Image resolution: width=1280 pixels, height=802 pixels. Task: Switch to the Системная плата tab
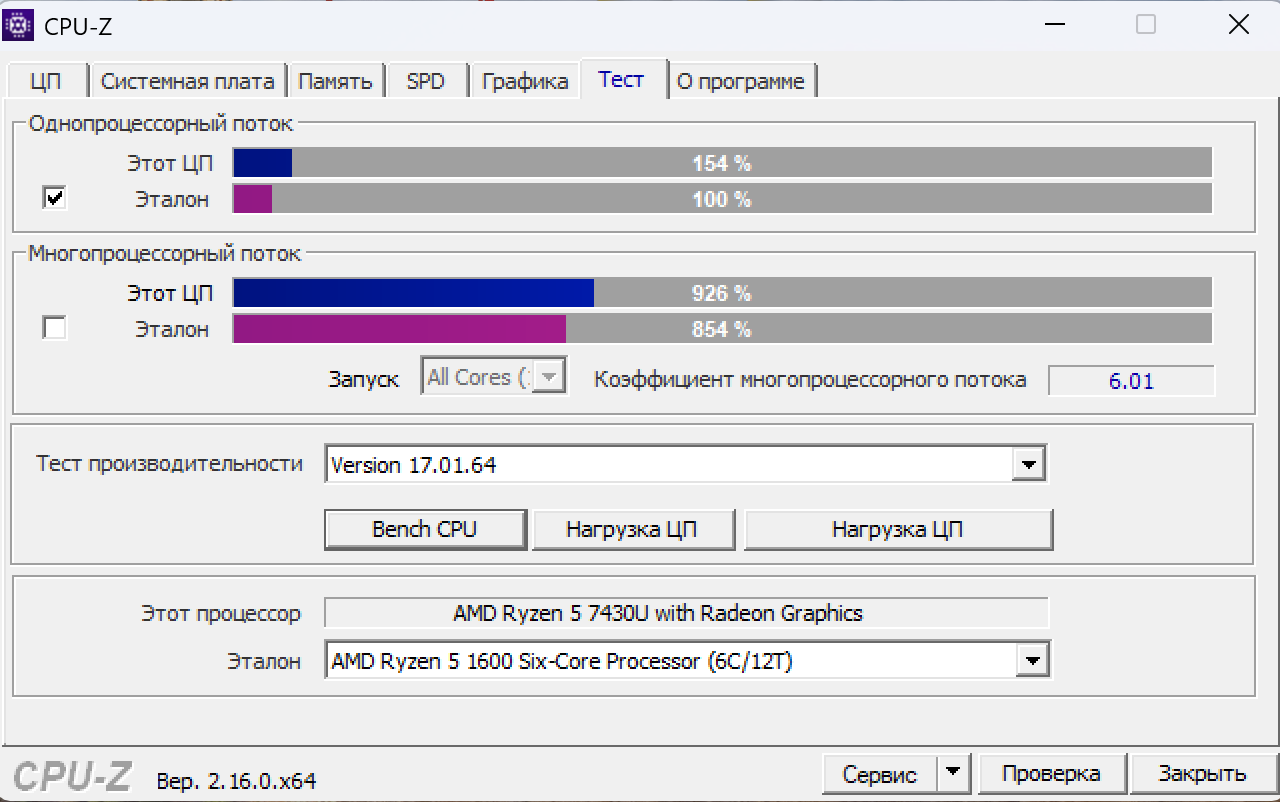pos(187,82)
